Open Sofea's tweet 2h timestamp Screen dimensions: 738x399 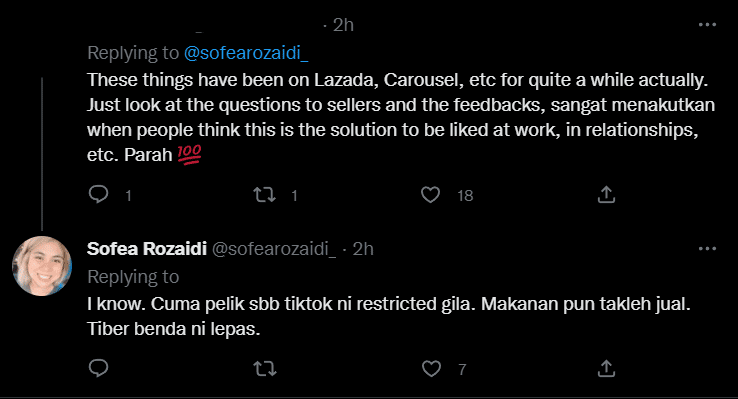[x=363, y=249]
